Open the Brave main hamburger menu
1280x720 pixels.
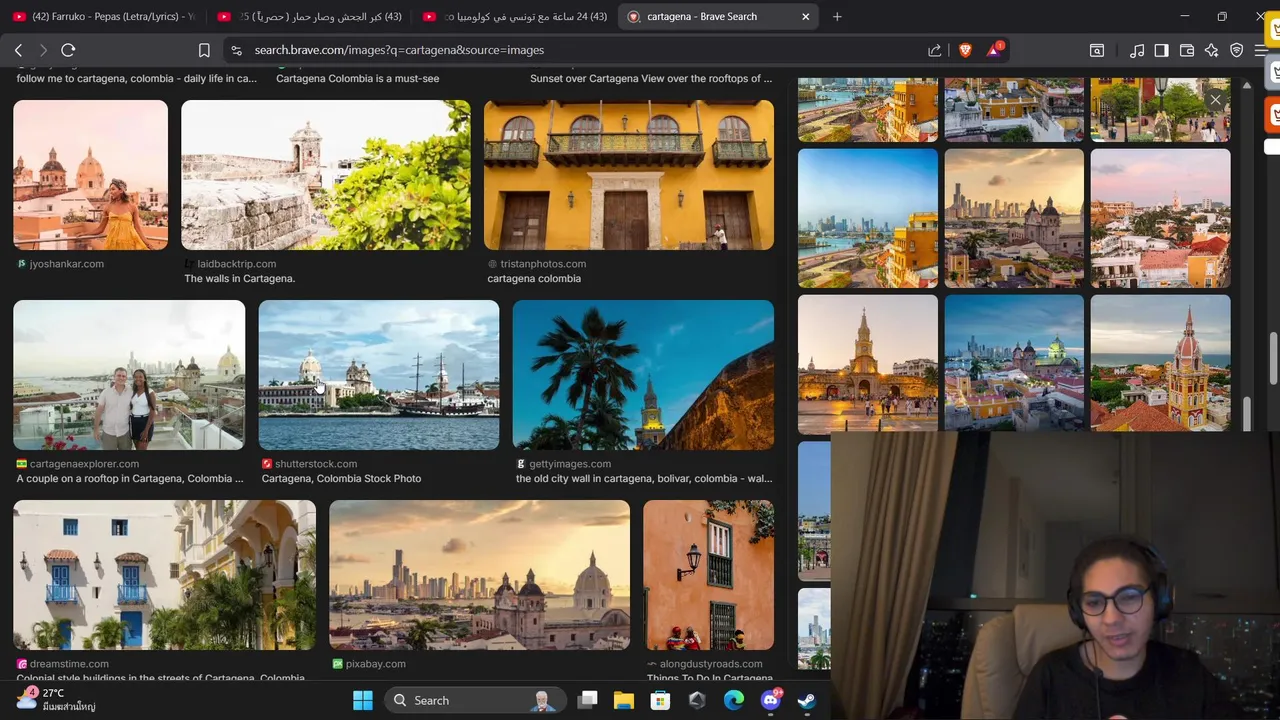(x=1261, y=50)
